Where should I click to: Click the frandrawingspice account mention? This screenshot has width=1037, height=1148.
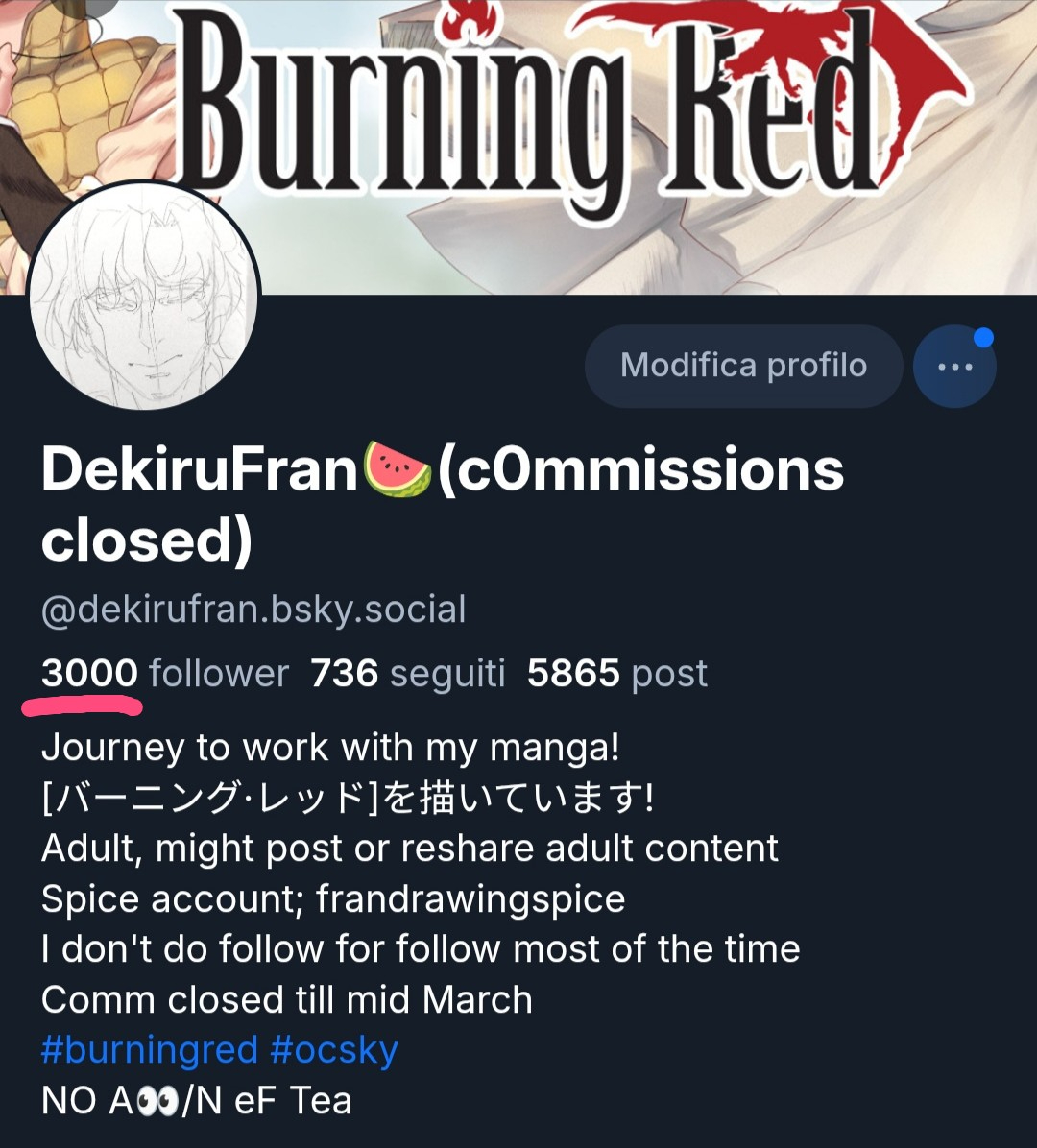[470, 899]
